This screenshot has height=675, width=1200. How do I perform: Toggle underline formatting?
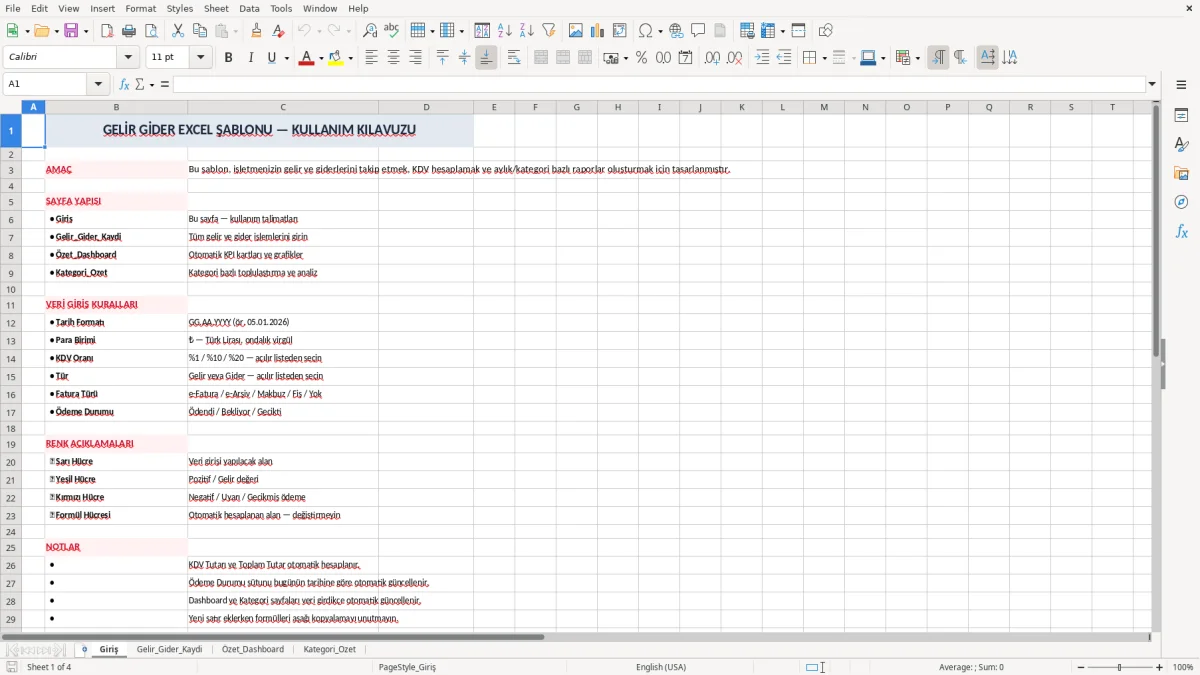tap(271, 58)
